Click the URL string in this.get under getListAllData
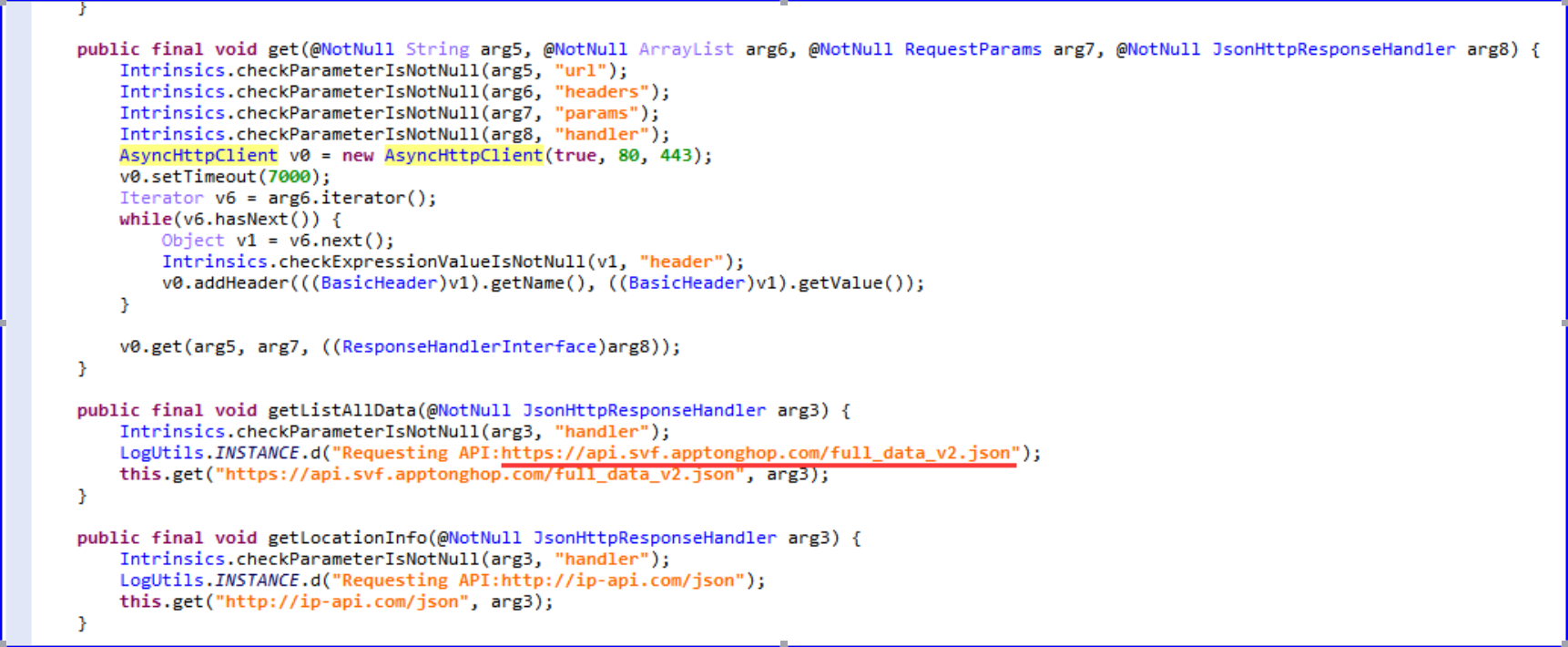Image resolution: width=1568 pixels, height=647 pixels. pos(480,474)
